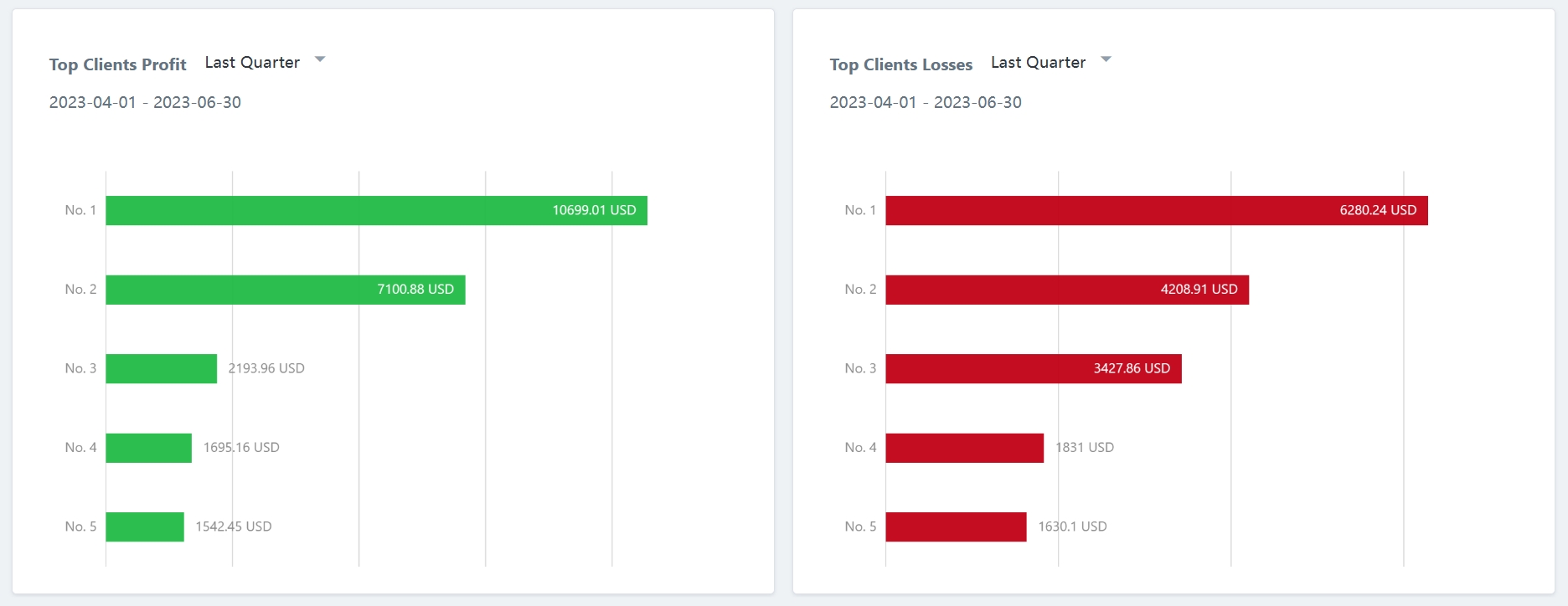Click the No. 5 green profit bar

(145, 526)
